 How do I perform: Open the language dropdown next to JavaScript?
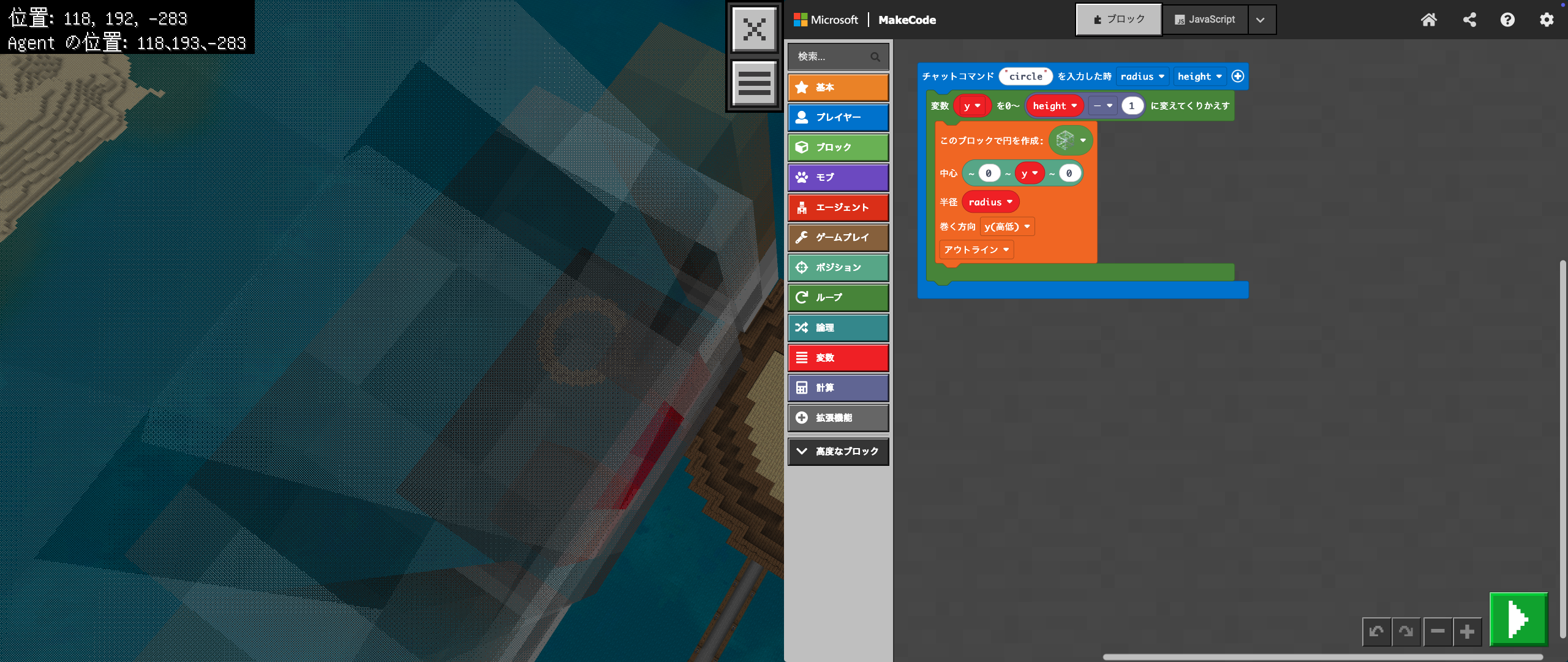[x=1261, y=20]
